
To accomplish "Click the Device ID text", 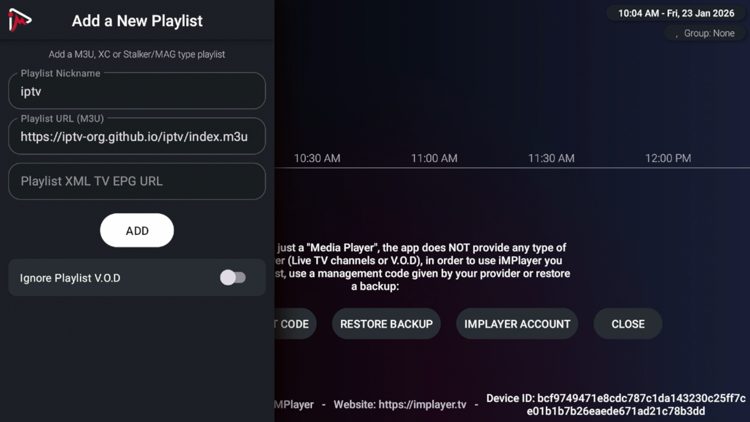I will [x=616, y=405].
